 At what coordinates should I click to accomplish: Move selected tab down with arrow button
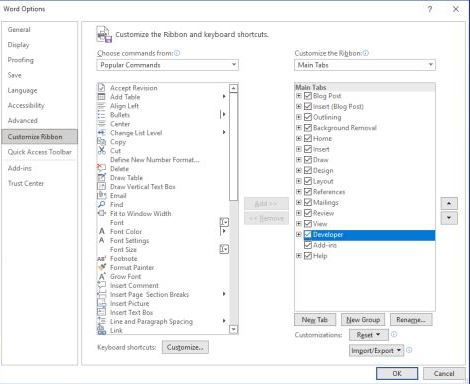[449, 218]
